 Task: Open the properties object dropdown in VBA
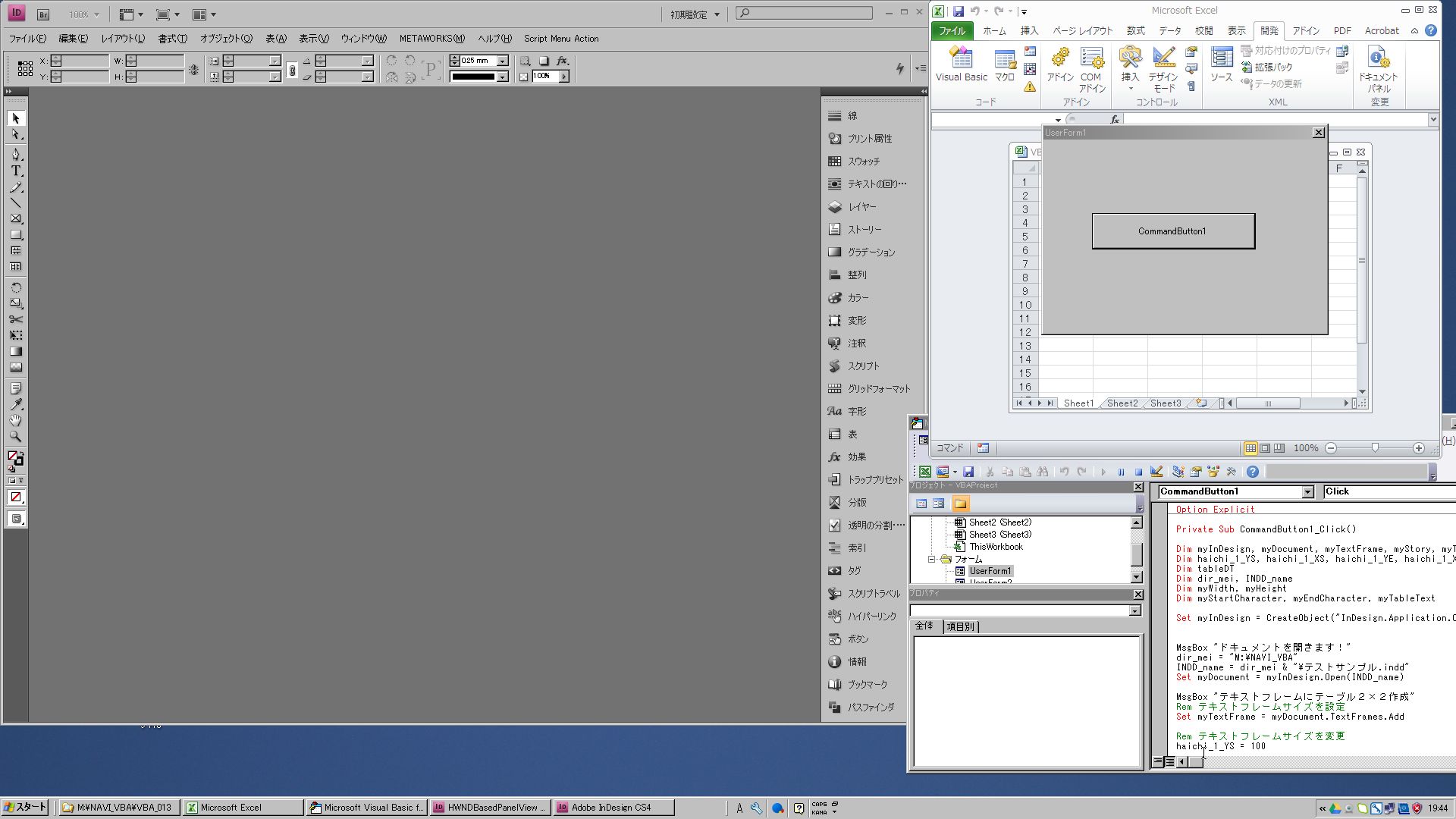point(1134,610)
